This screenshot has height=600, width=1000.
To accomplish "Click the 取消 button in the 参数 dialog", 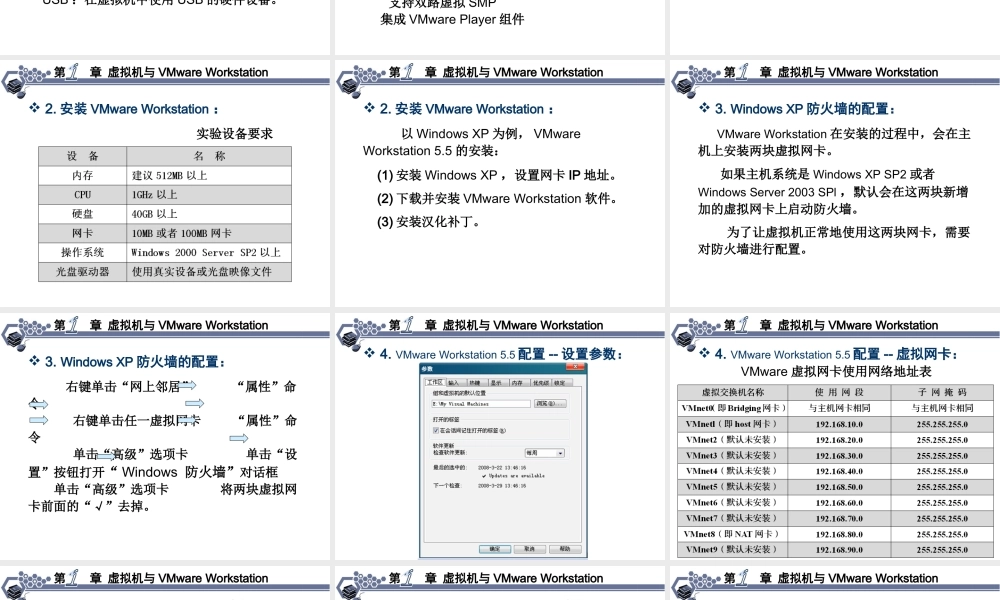I will pyautogui.click(x=530, y=549).
